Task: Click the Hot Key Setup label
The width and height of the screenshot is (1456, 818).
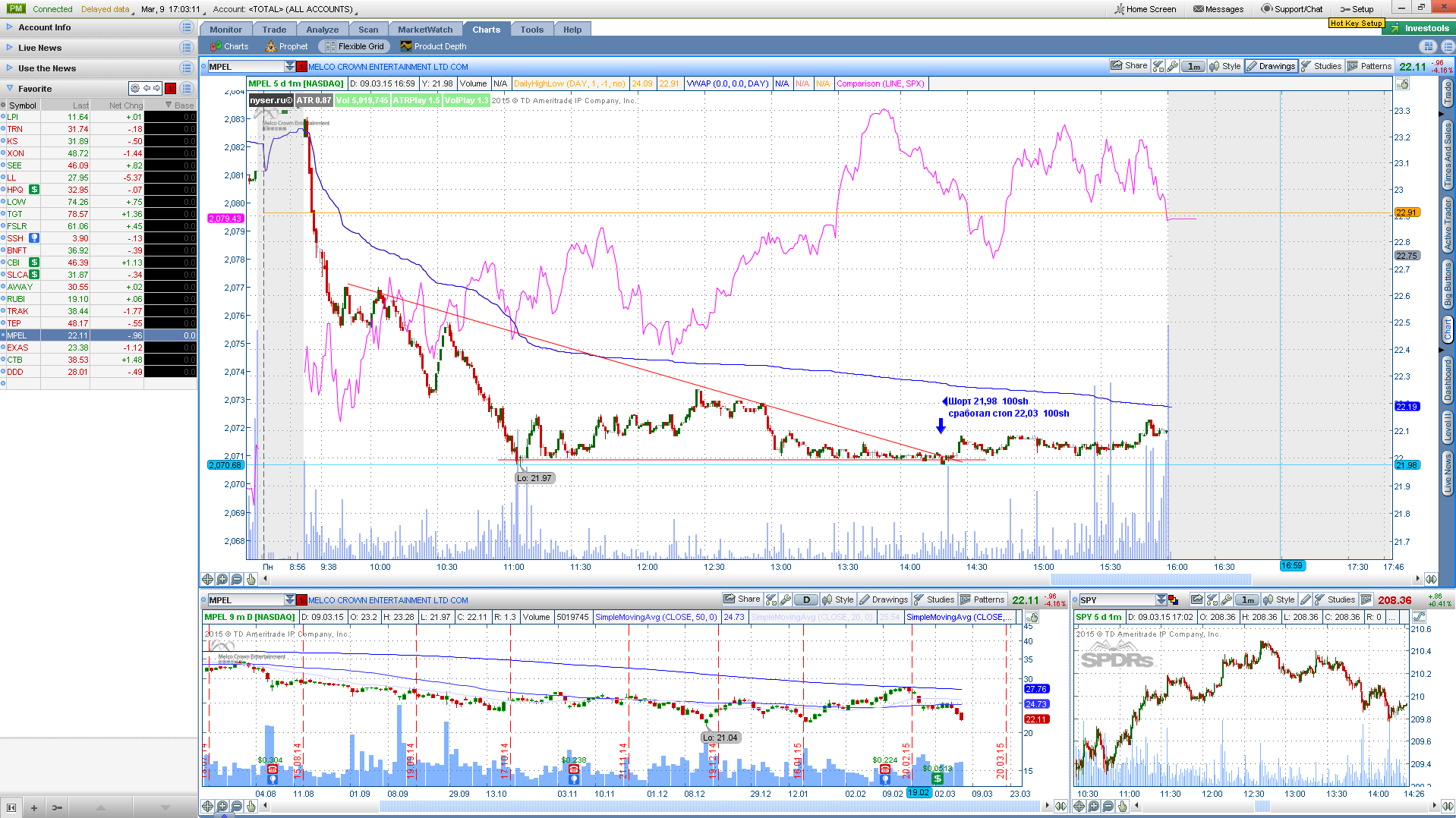Action: tap(1356, 24)
